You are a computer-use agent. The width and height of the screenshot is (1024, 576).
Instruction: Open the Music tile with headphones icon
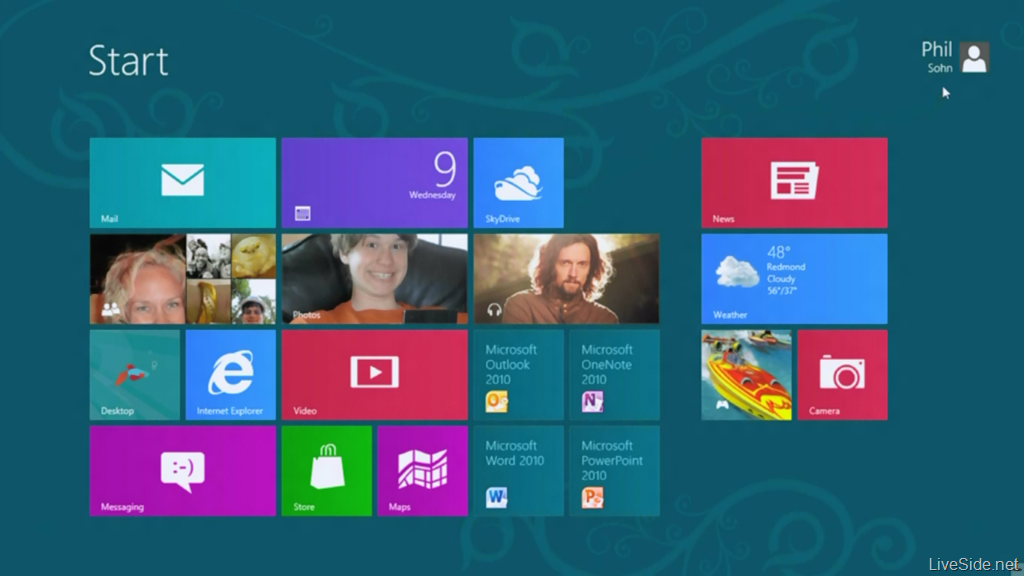[x=566, y=279]
